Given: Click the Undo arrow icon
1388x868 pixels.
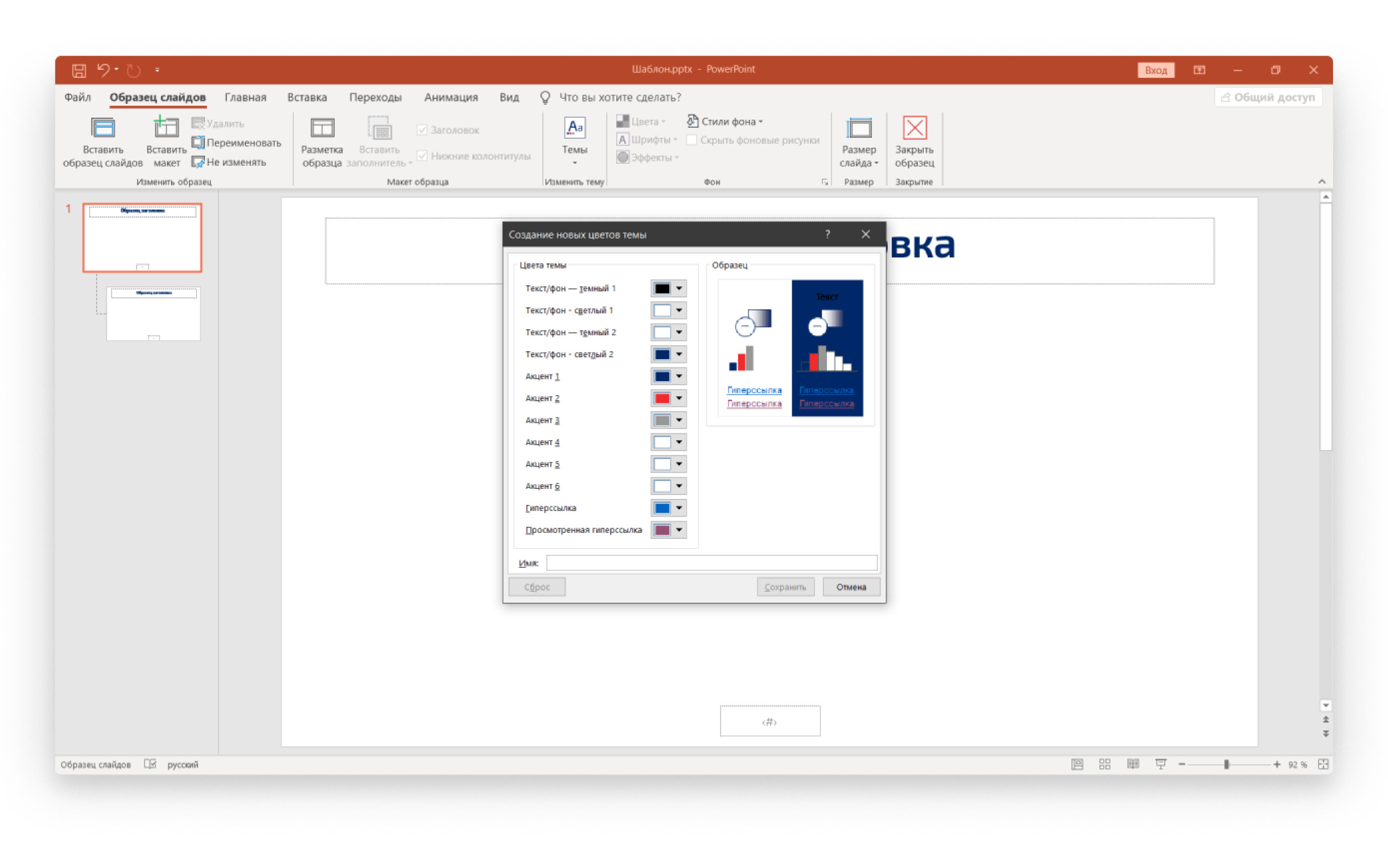Looking at the screenshot, I should point(103,69).
